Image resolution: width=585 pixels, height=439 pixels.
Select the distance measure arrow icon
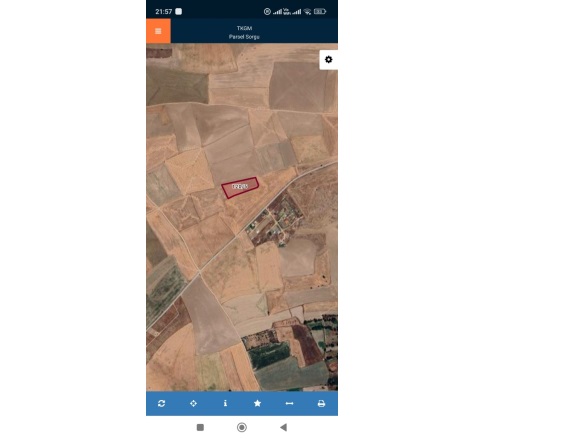click(x=290, y=403)
